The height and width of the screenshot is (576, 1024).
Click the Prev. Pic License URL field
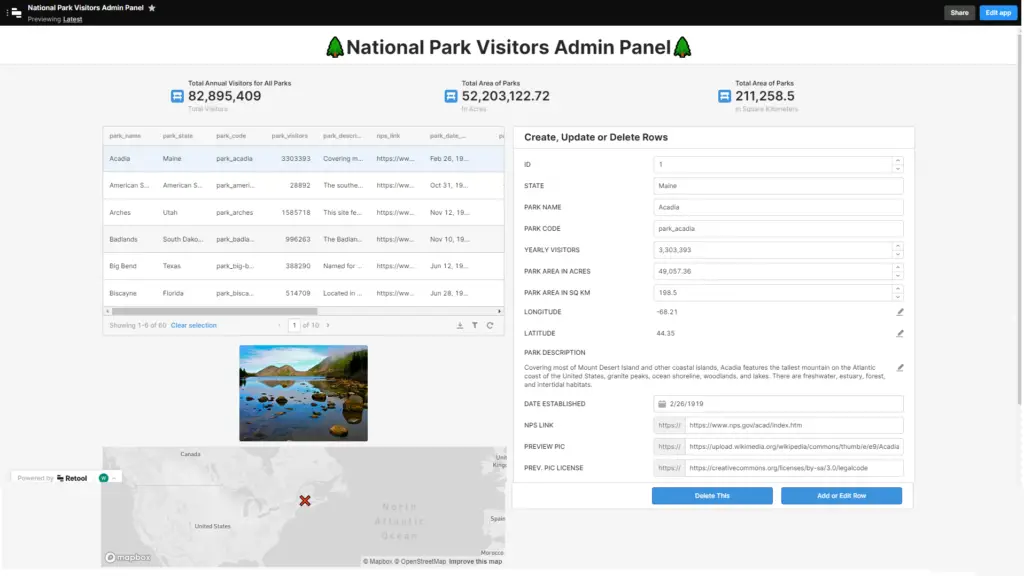(x=793, y=468)
